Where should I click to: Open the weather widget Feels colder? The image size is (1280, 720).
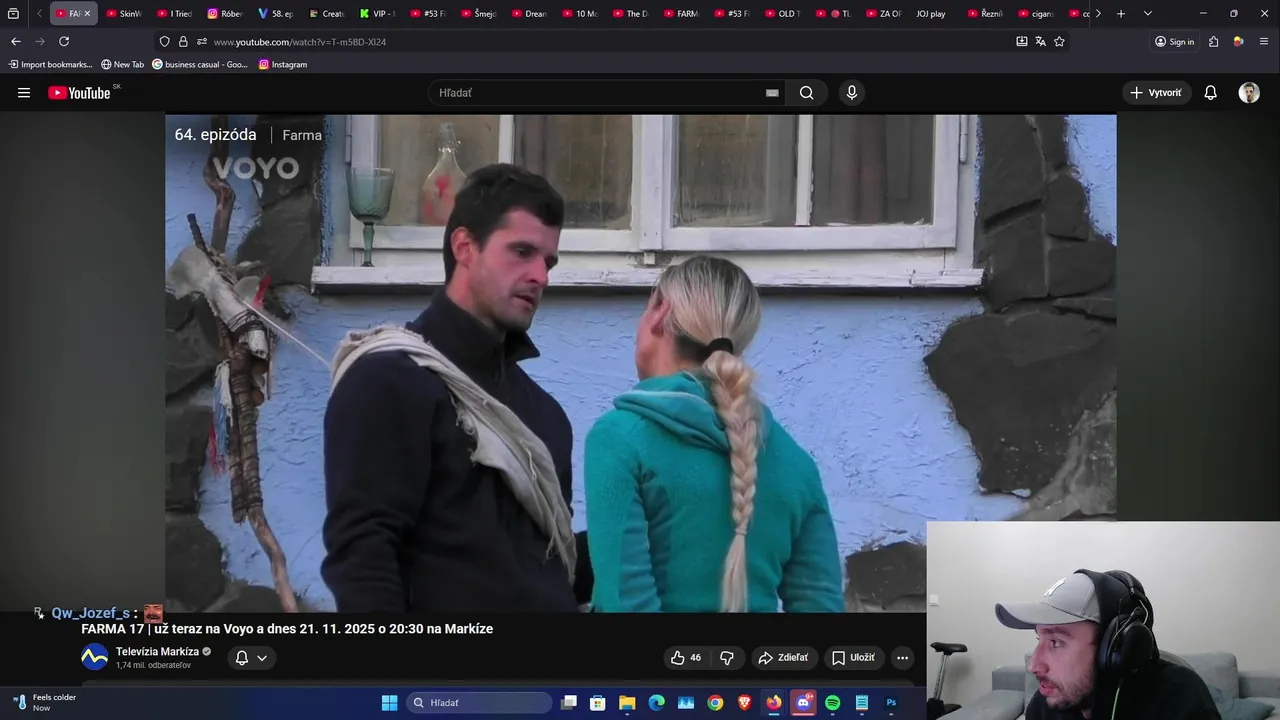click(x=46, y=703)
